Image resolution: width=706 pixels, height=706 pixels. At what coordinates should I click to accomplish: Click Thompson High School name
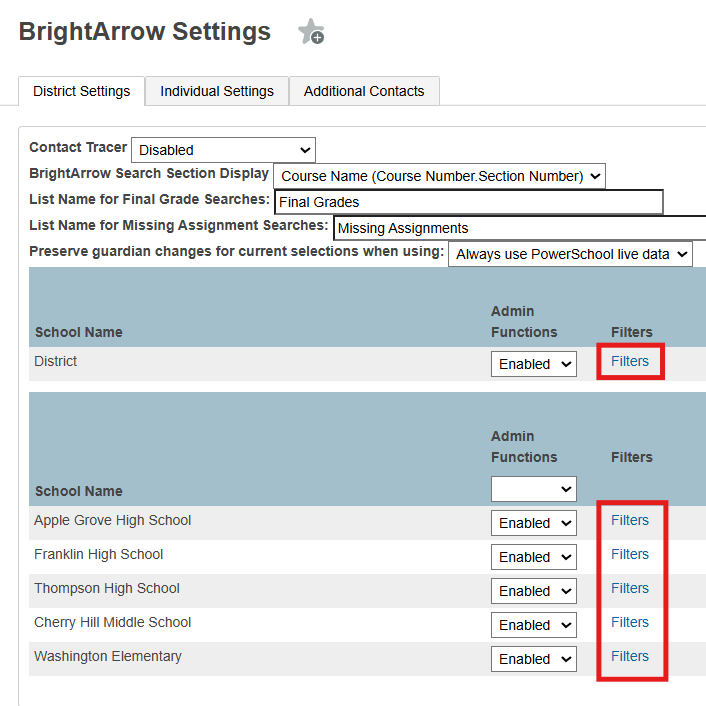[107, 588]
